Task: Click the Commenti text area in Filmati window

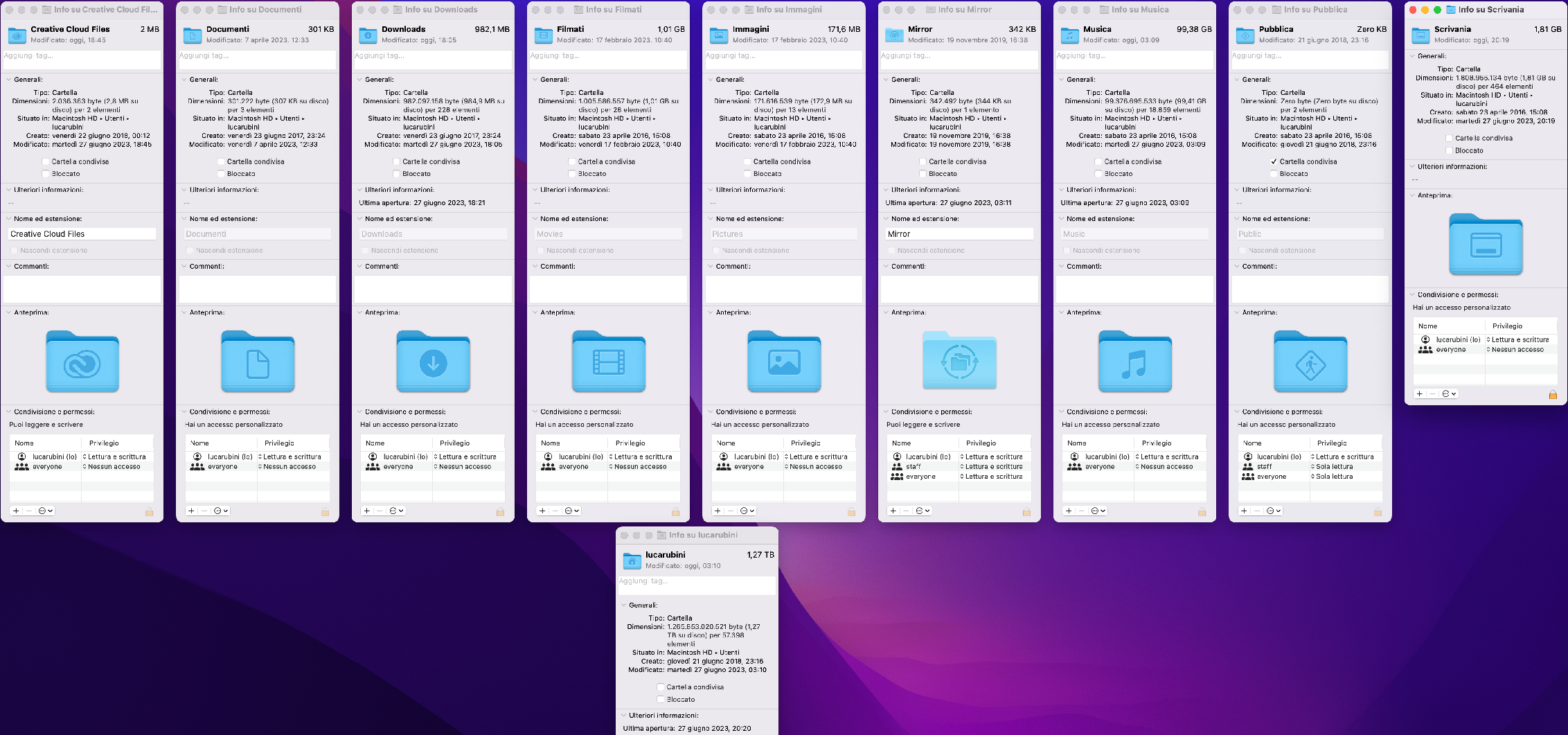Action: click(608, 289)
